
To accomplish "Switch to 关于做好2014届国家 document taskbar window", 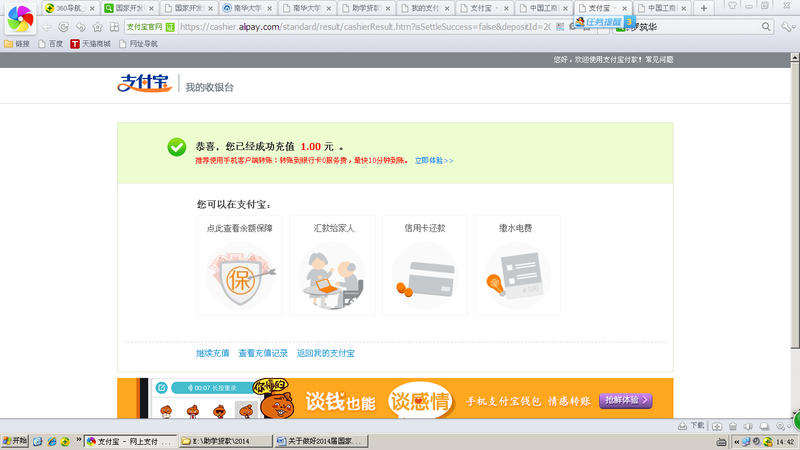I will tap(321, 441).
